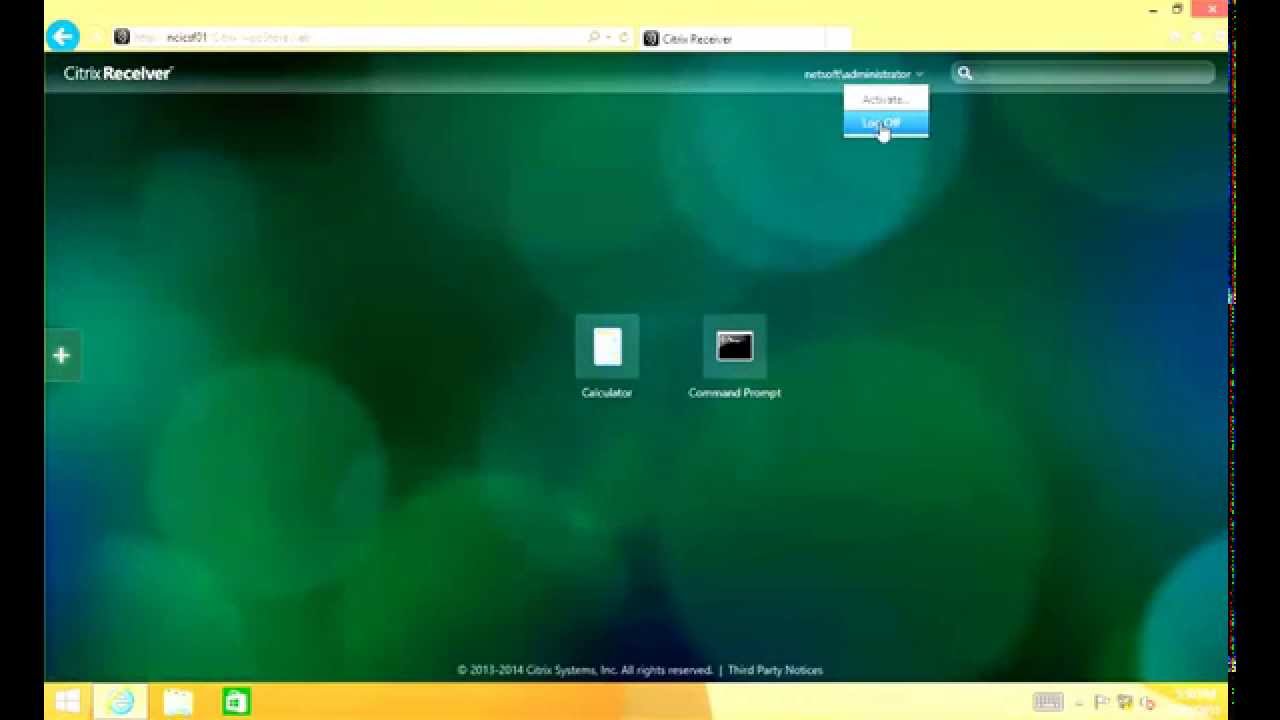Viewport: 1280px width, 720px height.
Task: Click the Citrix Receiver logo
Action: [x=118, y=73]
